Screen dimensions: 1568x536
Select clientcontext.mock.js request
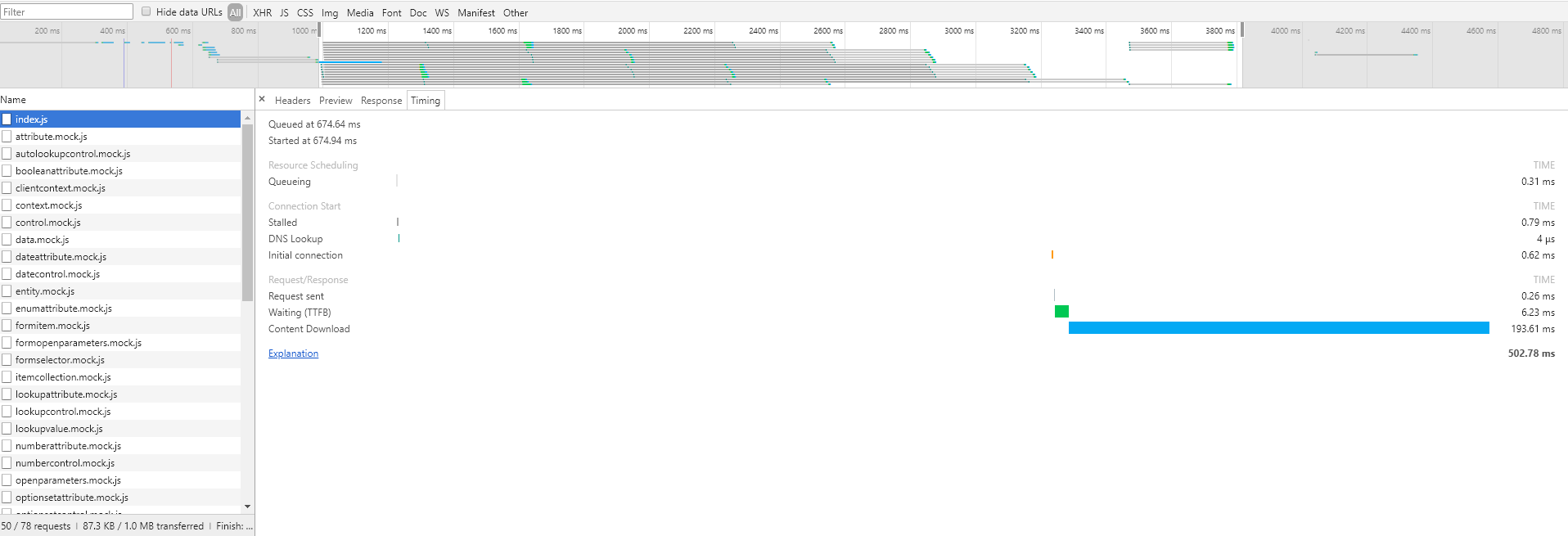point(120,188)
